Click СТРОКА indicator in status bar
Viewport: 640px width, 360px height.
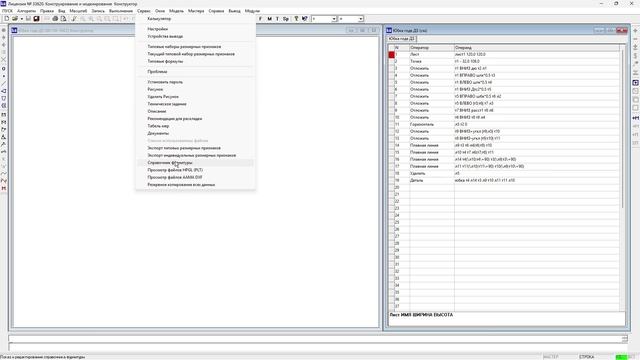pos(586,357)
